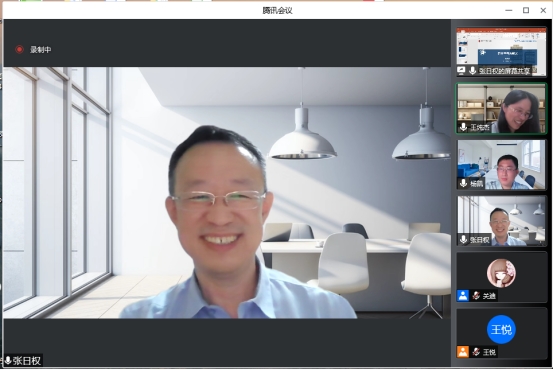Select the small 张日权 video thumbnail
Image resolution: width=554 pixels, height=370 pixels.
point(501,221)
